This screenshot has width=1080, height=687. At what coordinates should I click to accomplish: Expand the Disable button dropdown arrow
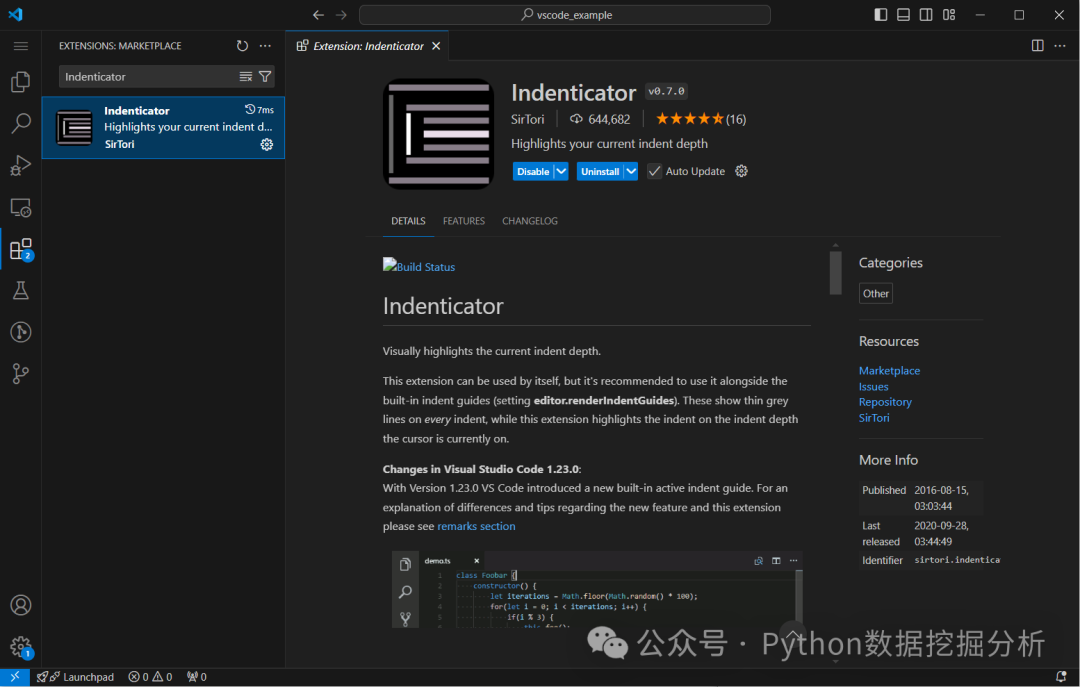click(x=561, y=172)
